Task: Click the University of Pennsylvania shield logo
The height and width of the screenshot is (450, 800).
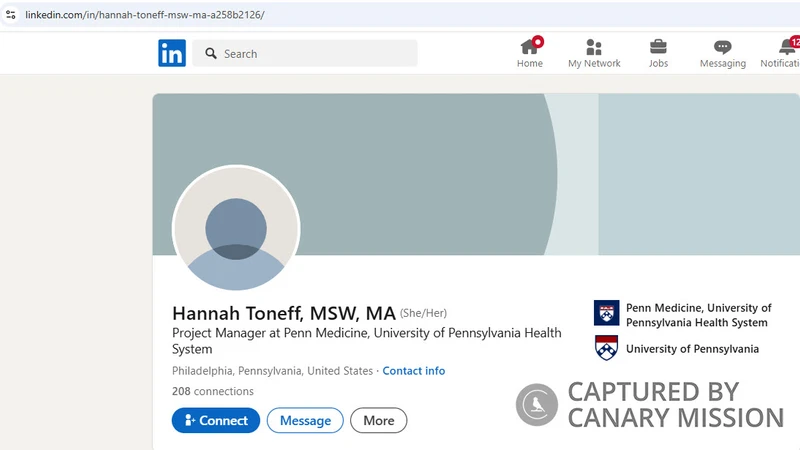Action: pos(607,348)
